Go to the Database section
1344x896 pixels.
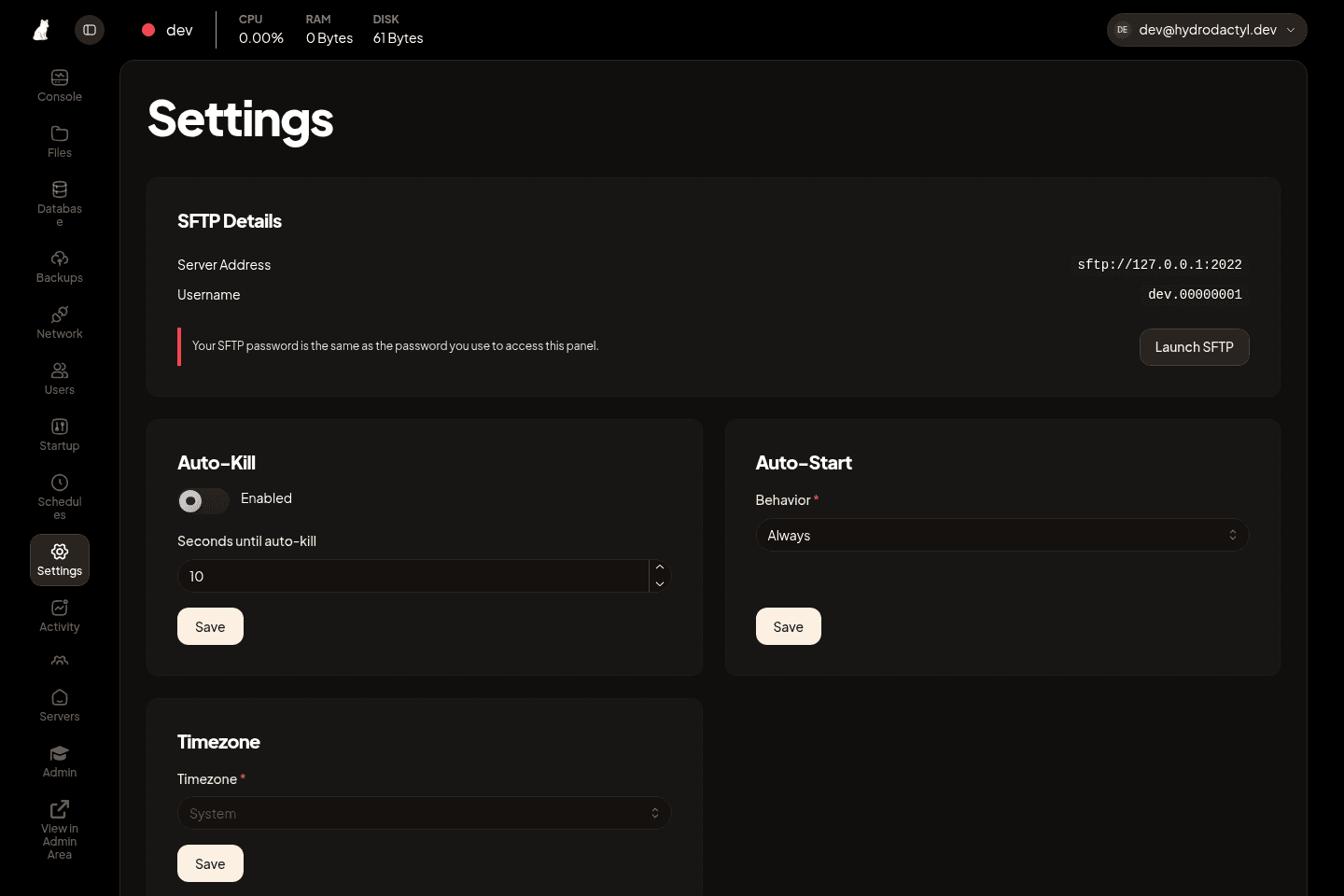pyautogui.click(x=60, y=204)
